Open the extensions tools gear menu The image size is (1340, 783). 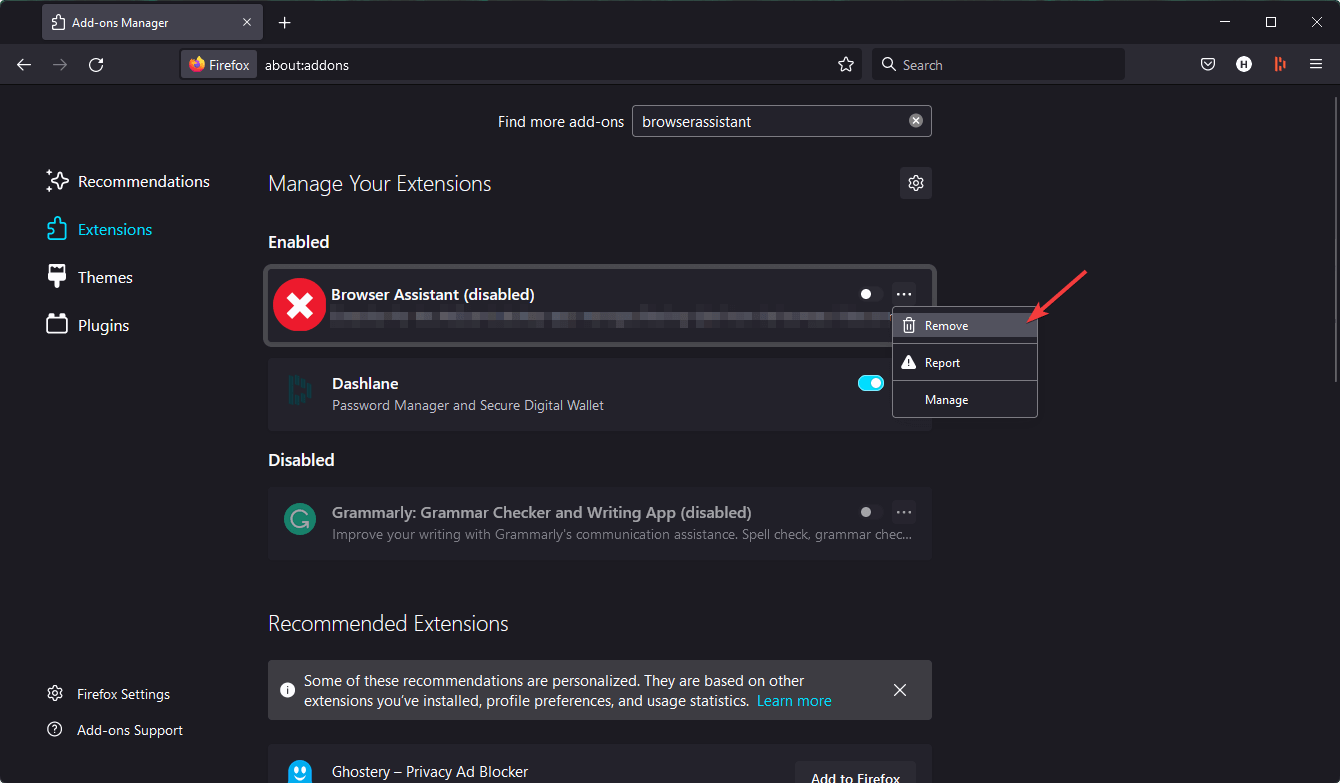click(x=916, y=183)
